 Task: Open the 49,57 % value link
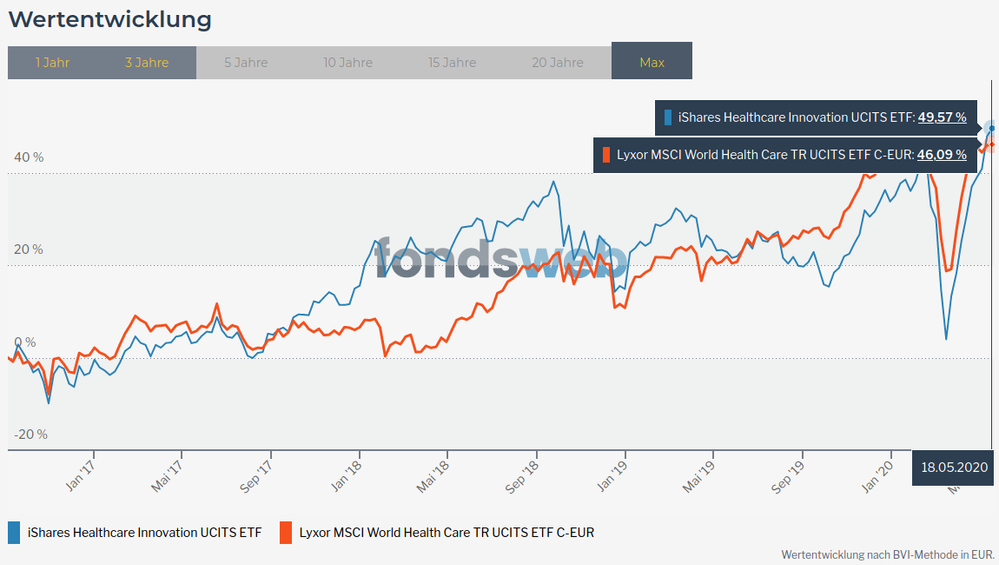click(942, 118)
